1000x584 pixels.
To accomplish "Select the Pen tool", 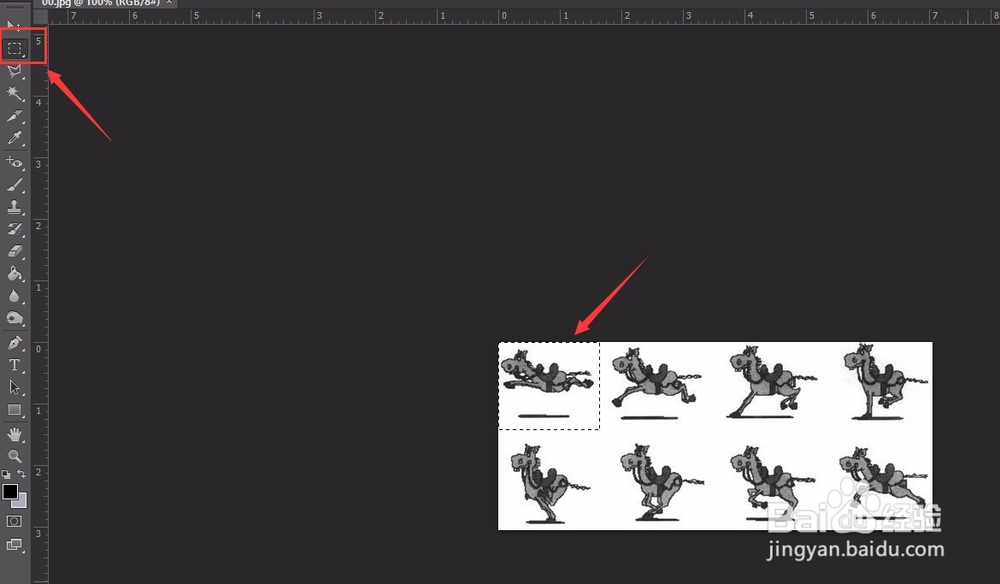I will [14, 342].
